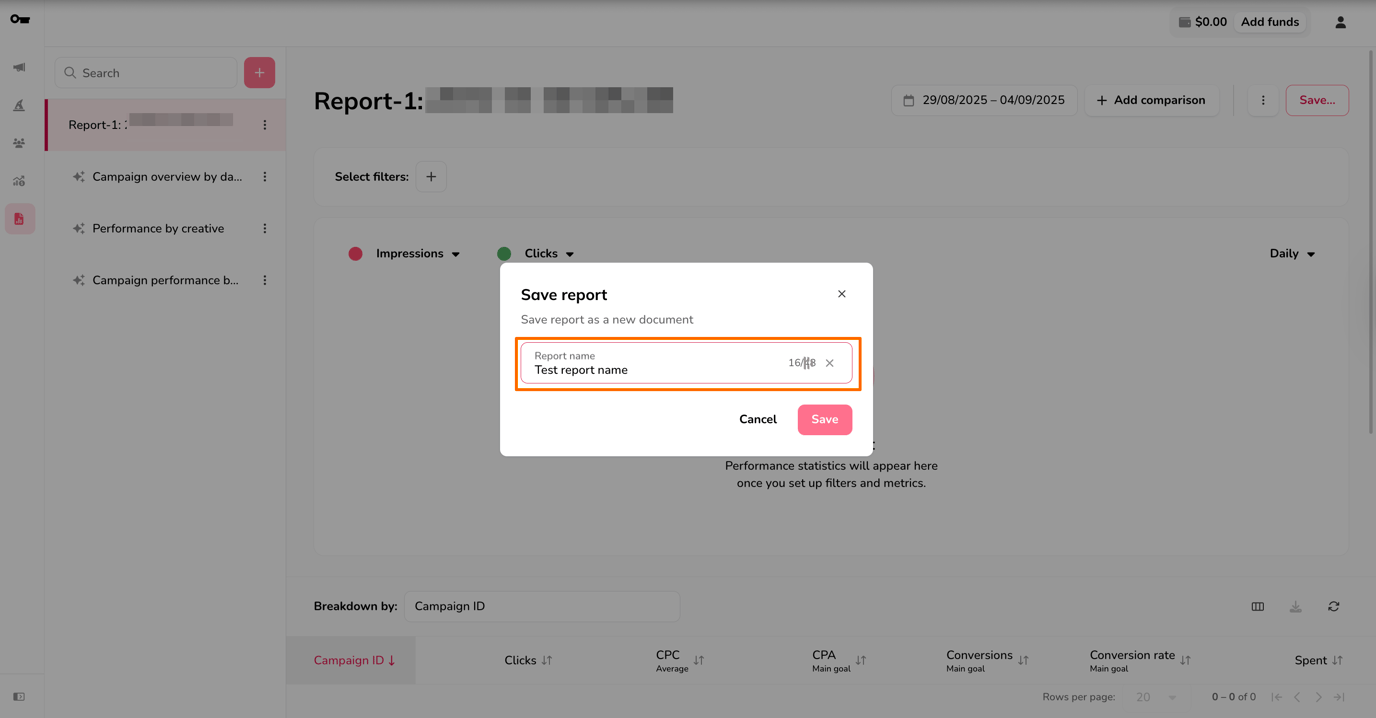Open the Campaigns section from the sidebar
Viewport: 1376px width, 718px height.
(x=20, y=67)
